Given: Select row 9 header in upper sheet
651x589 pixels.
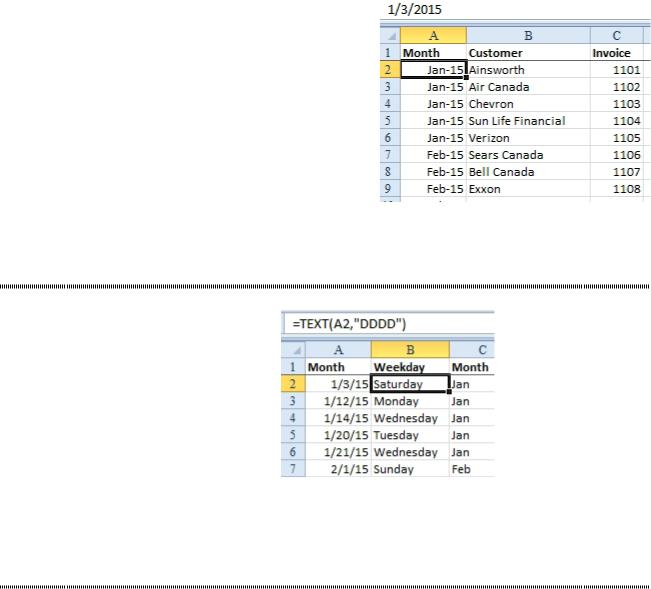Looking at the screenshot, I should pos(390,189).
